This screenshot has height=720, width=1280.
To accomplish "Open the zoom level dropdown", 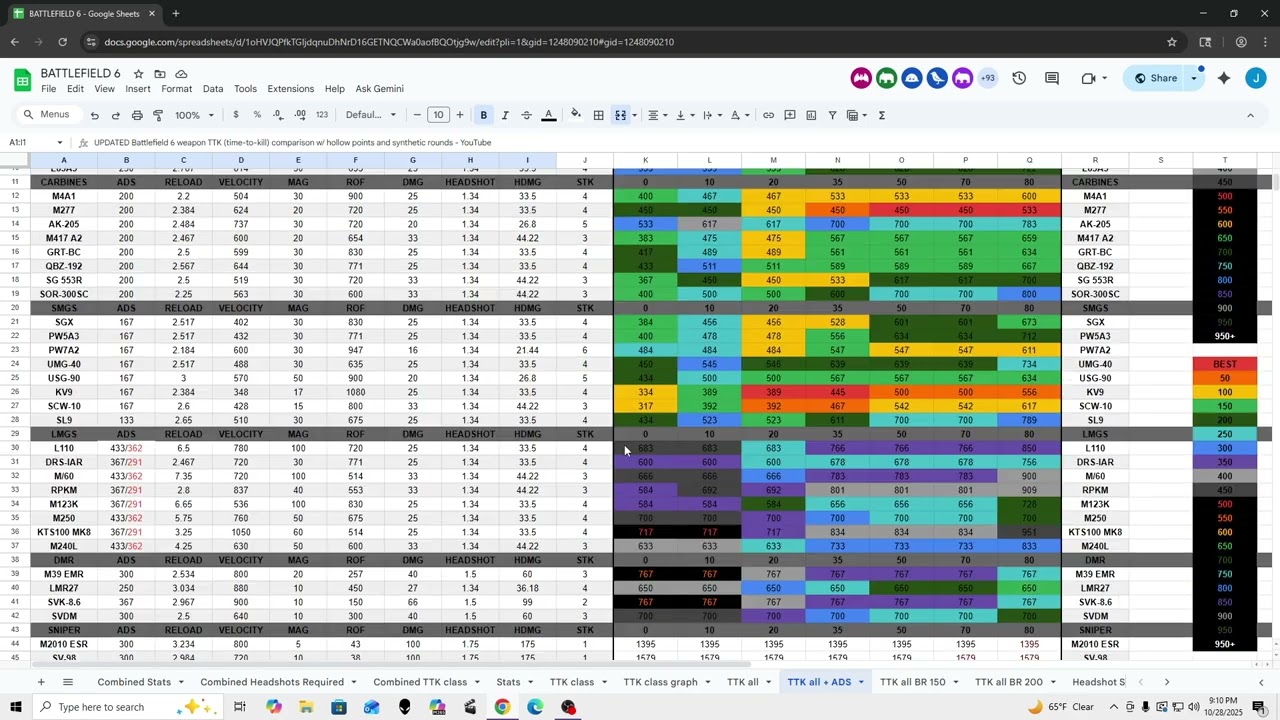I will tap(195, 115).
